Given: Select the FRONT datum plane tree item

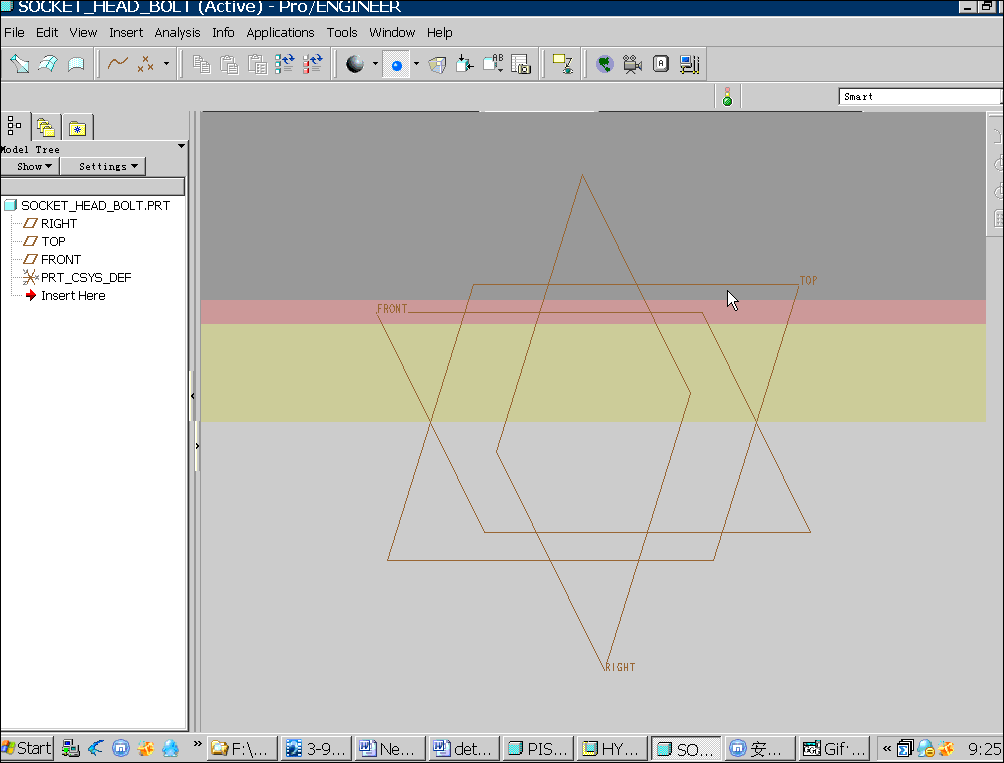Looking at the screenshot, I should 61,259.
